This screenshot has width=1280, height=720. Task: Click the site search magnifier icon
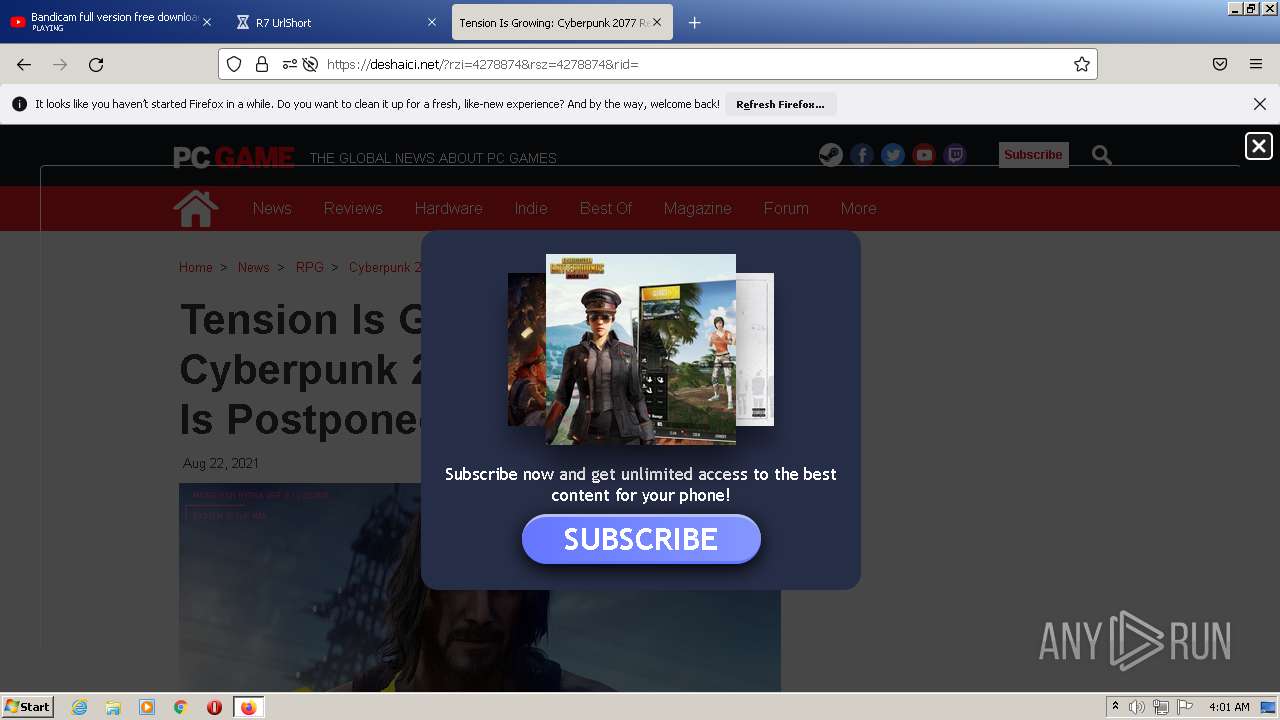1102,155
